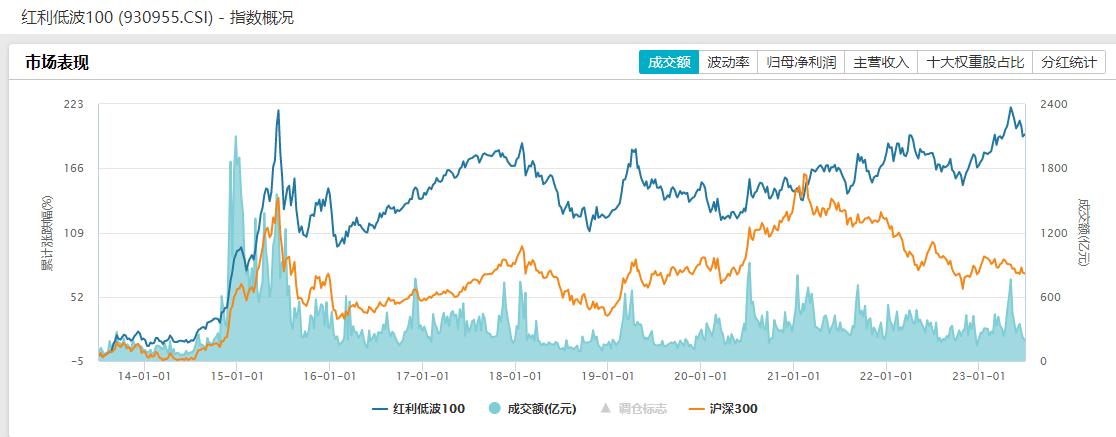
Task: Click the 223 value on the left axis
Action: tap(73, 104)
